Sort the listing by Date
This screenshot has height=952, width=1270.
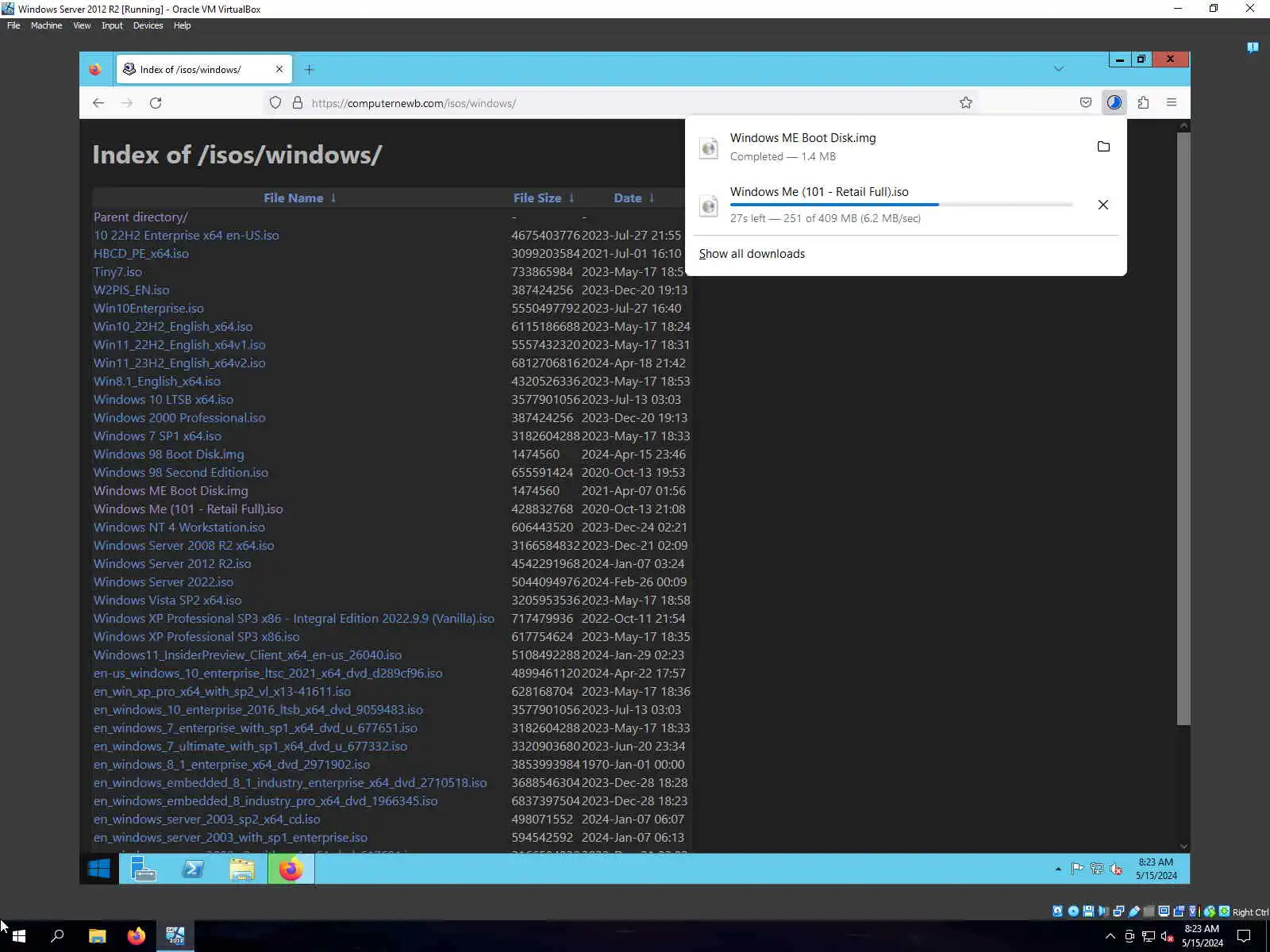click(634, 198)
